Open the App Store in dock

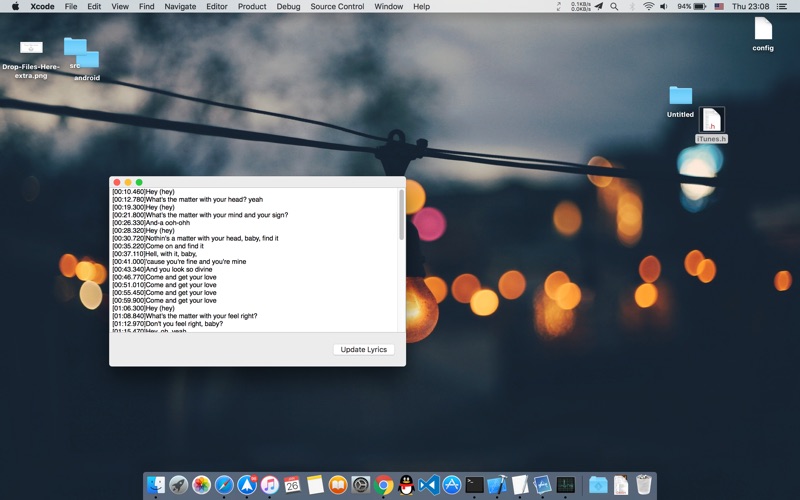click(x=452, y=485)
